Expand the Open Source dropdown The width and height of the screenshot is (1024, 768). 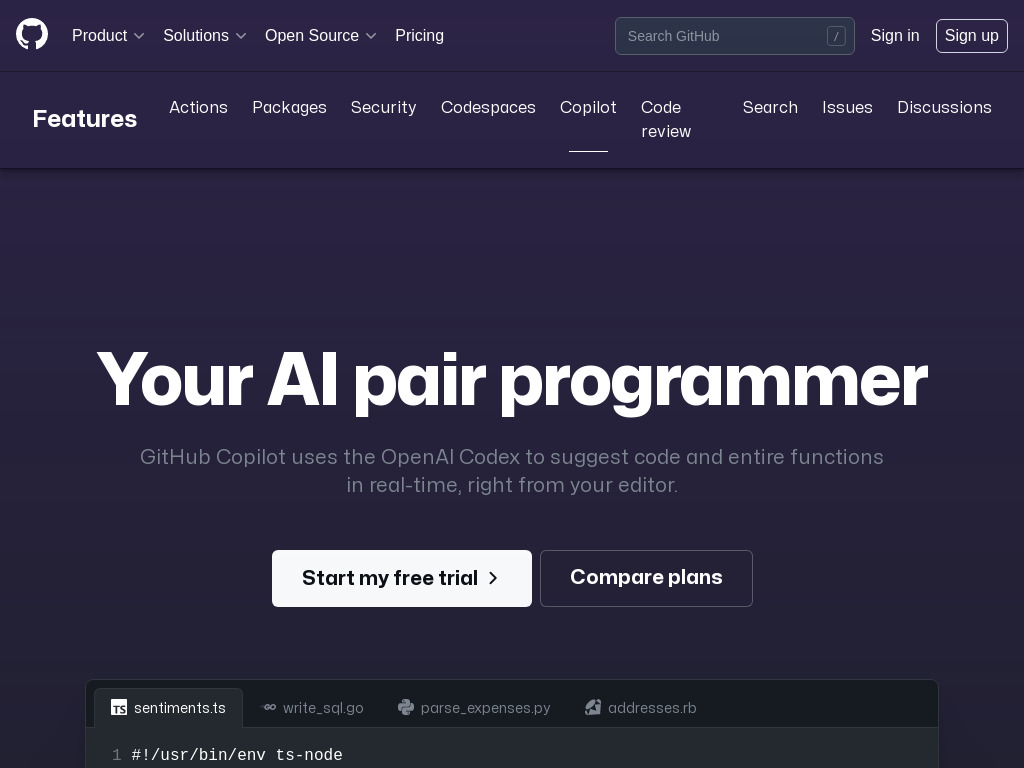pos(321,36)
